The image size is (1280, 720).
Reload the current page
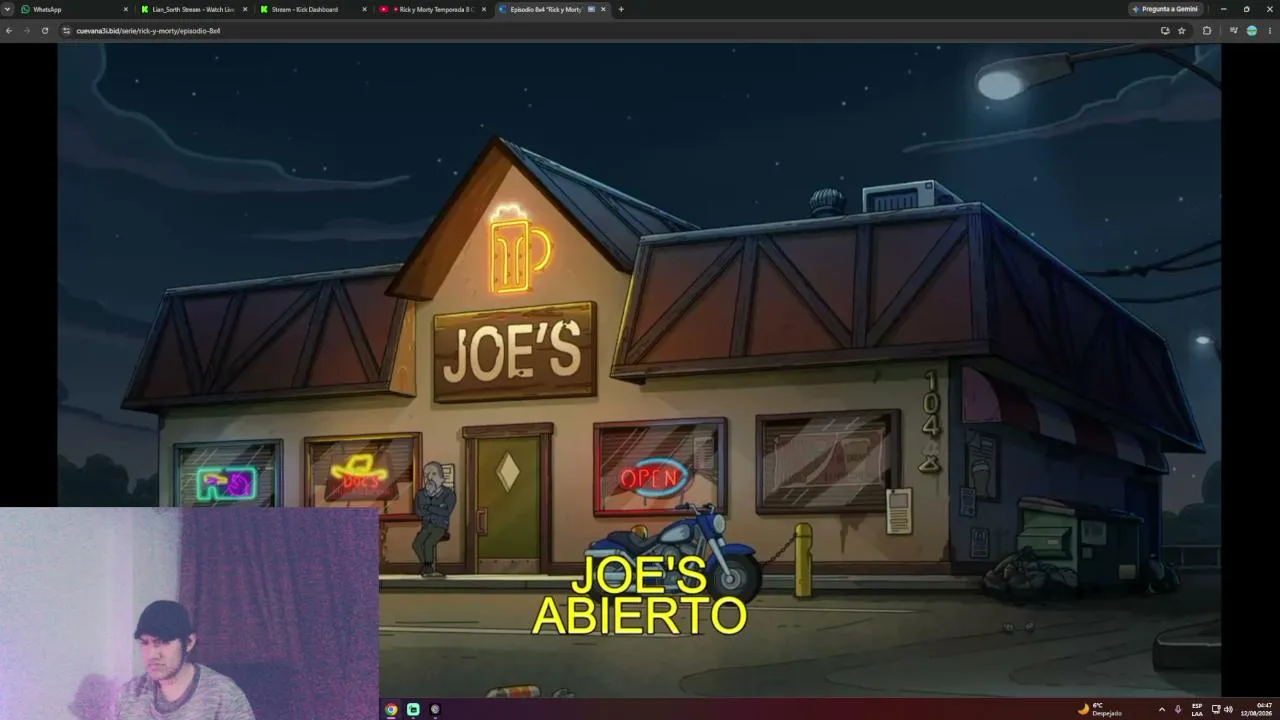45,31
